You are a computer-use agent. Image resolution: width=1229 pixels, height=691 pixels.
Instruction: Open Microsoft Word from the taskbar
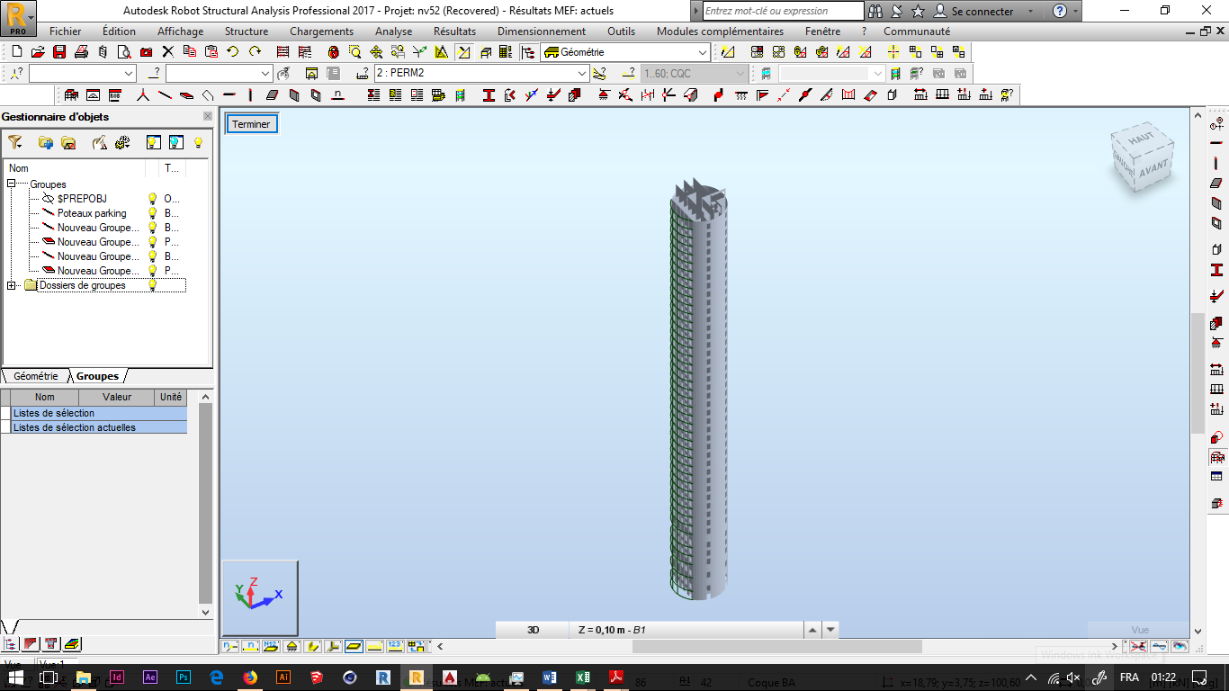click(549, 677)
